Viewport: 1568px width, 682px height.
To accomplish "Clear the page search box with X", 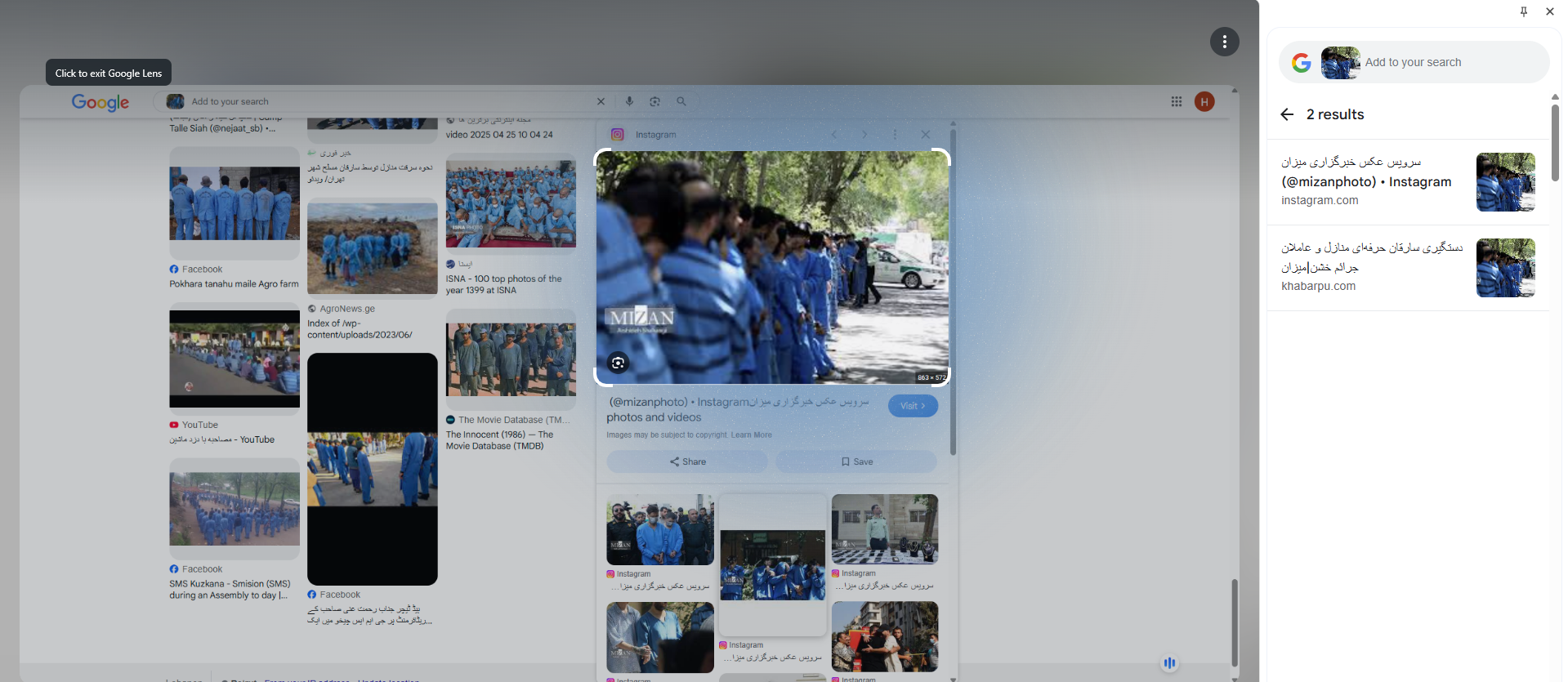I will (601, 101).
